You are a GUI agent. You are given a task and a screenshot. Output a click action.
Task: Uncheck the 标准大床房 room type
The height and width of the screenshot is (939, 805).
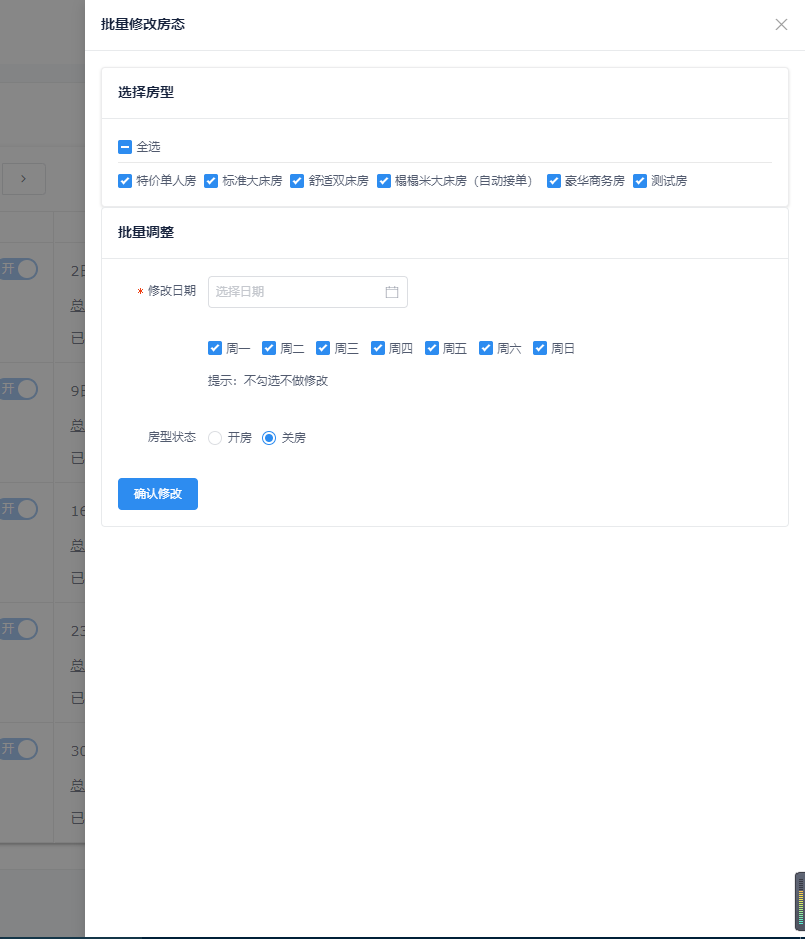(x=211, y=181)
